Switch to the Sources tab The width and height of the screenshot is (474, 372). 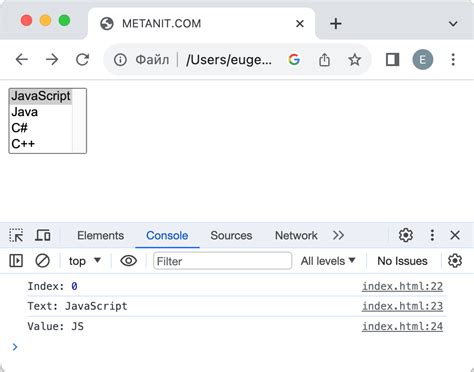tap(231, 235)
